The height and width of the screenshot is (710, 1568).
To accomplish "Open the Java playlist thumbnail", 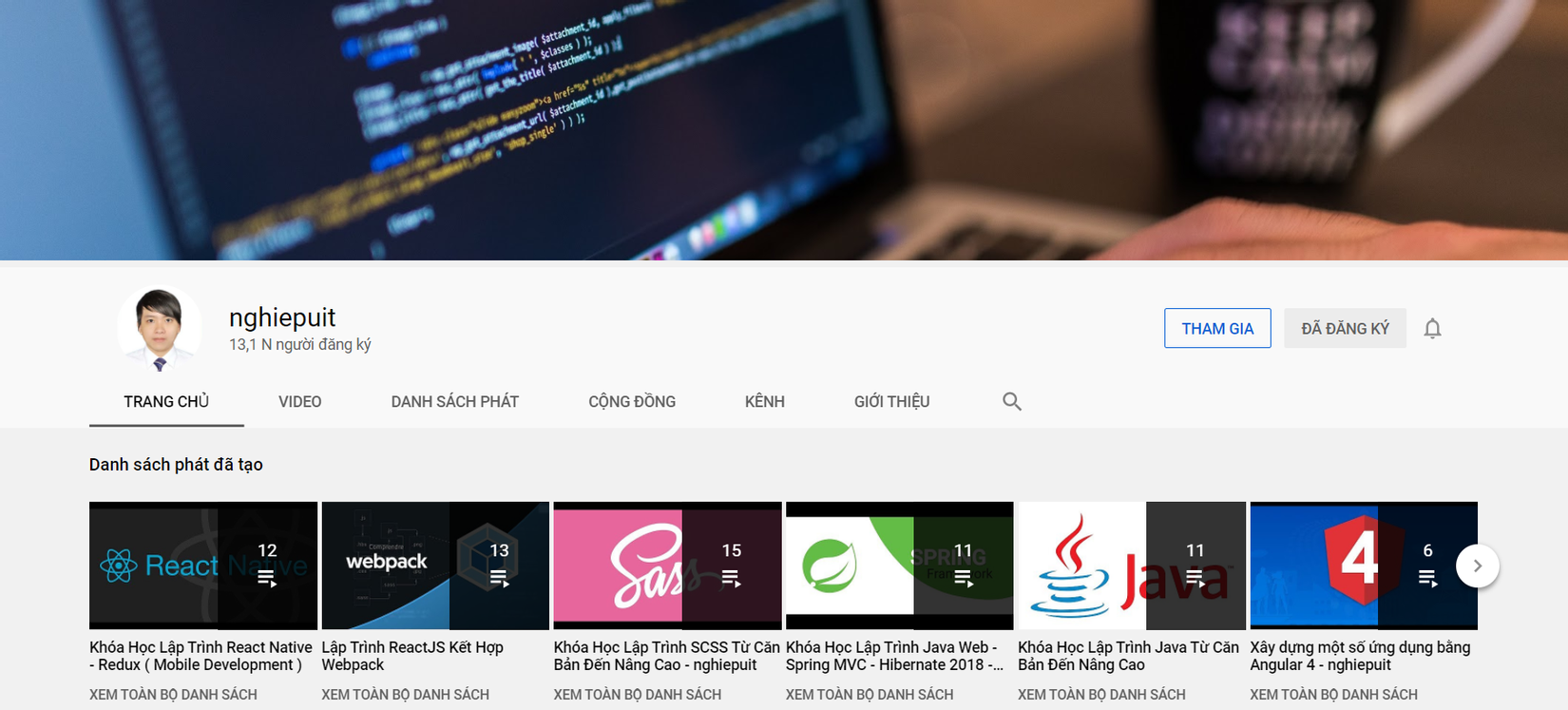I will 1132,566.
